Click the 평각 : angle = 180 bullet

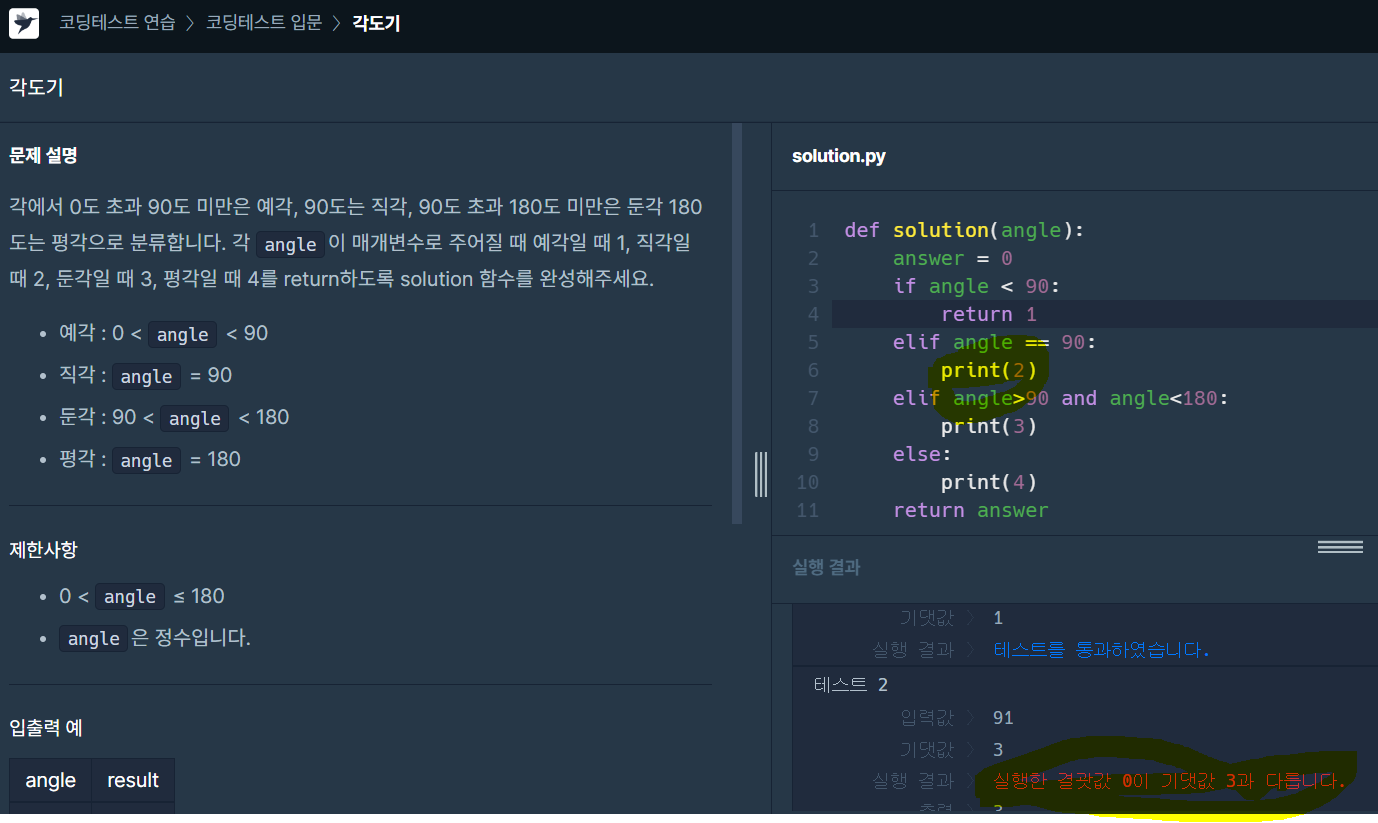coord(150,459)
